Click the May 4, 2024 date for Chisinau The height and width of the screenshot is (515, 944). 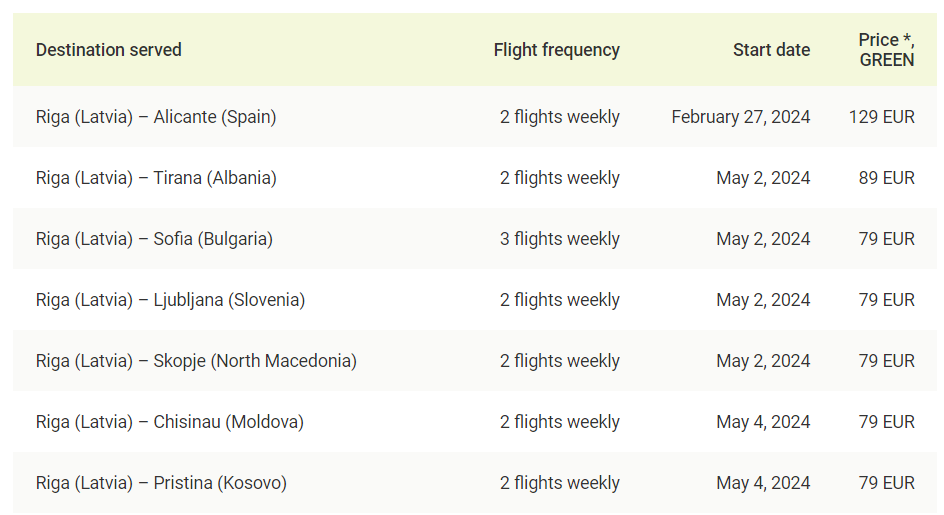763,422
